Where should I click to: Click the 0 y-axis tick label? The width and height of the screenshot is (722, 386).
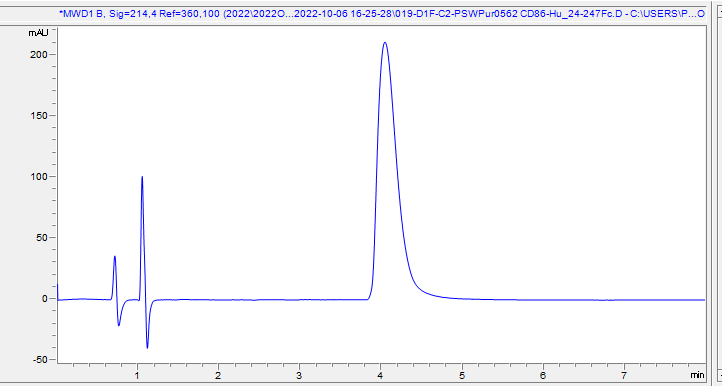point(45,298)
